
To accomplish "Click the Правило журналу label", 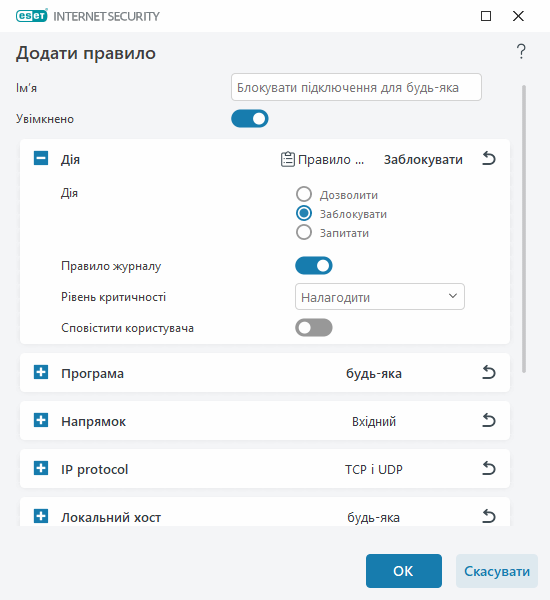I will coord(111,266).
